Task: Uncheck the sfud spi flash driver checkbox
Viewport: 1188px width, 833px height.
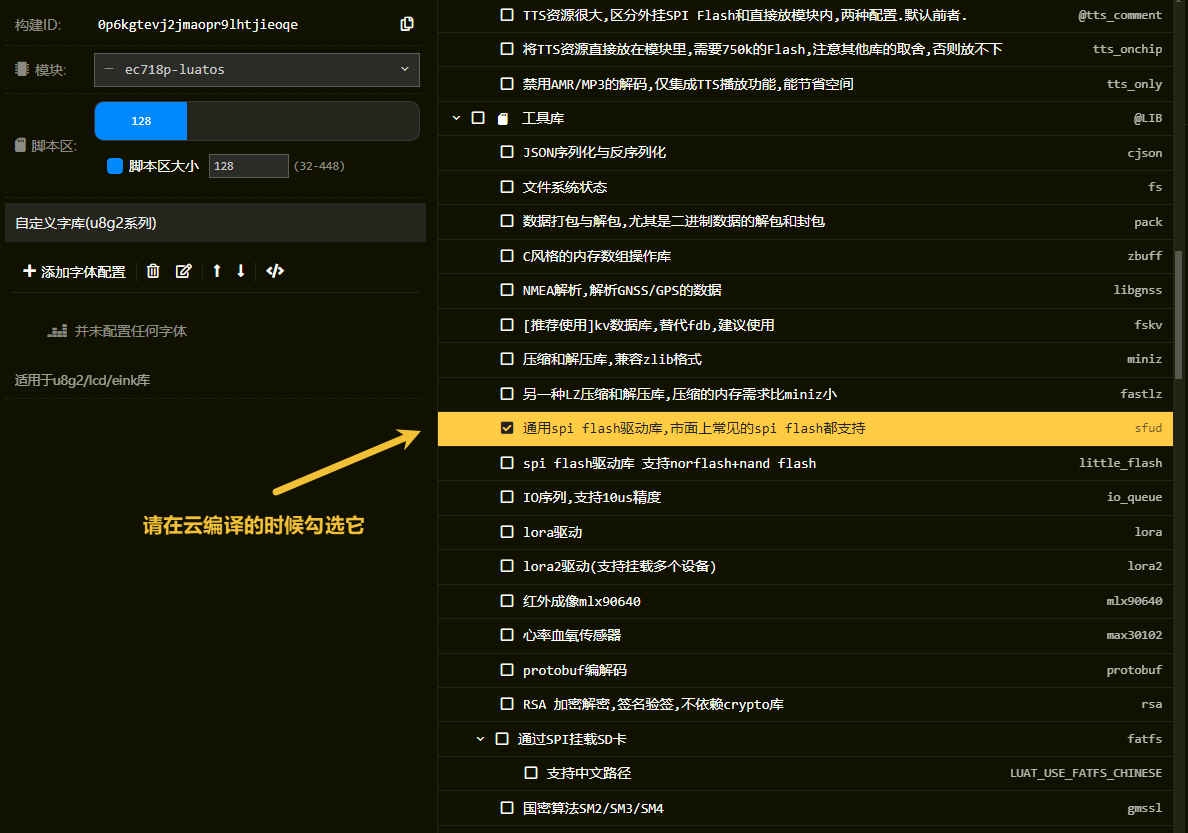Action: pos(507,428)
